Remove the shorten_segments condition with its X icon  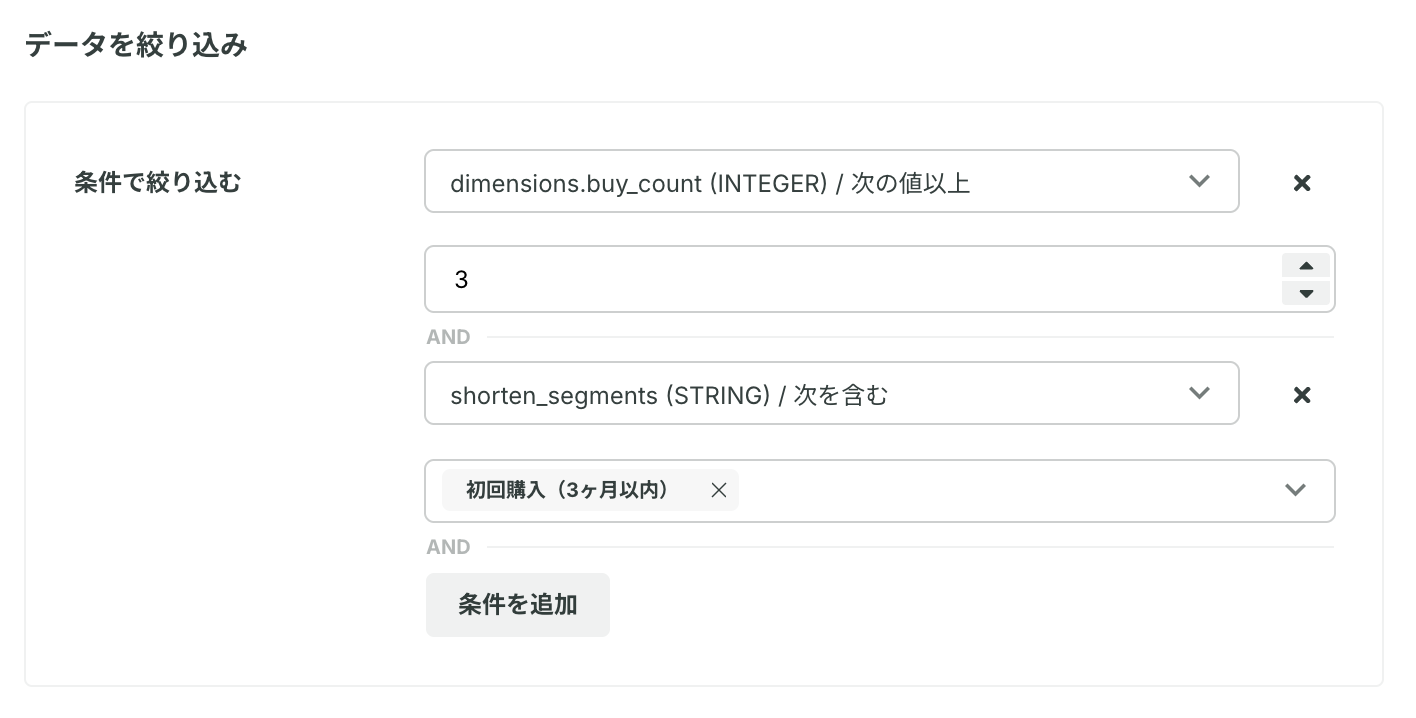point(1301,395)
